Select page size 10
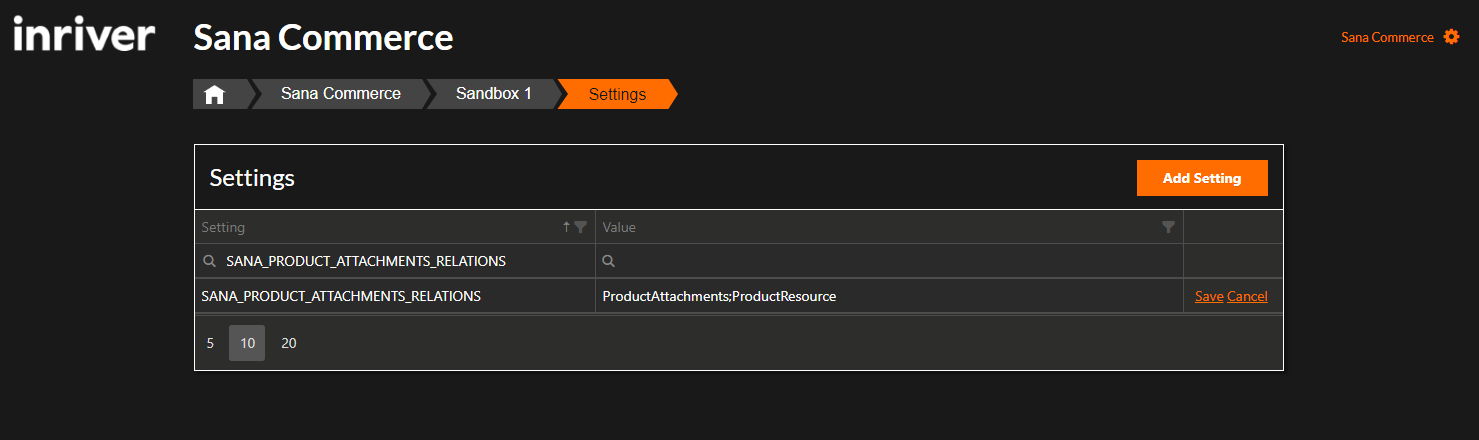The height and width of the screenshot is (440, 1479). pyautogui.click(x=247, y=343)
